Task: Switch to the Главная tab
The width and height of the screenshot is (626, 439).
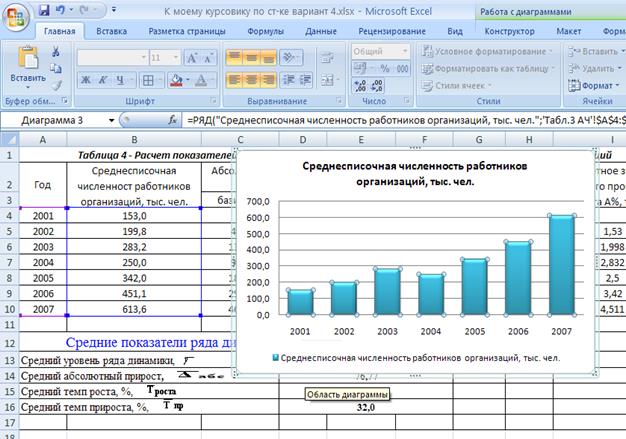Action: (59, 31)
